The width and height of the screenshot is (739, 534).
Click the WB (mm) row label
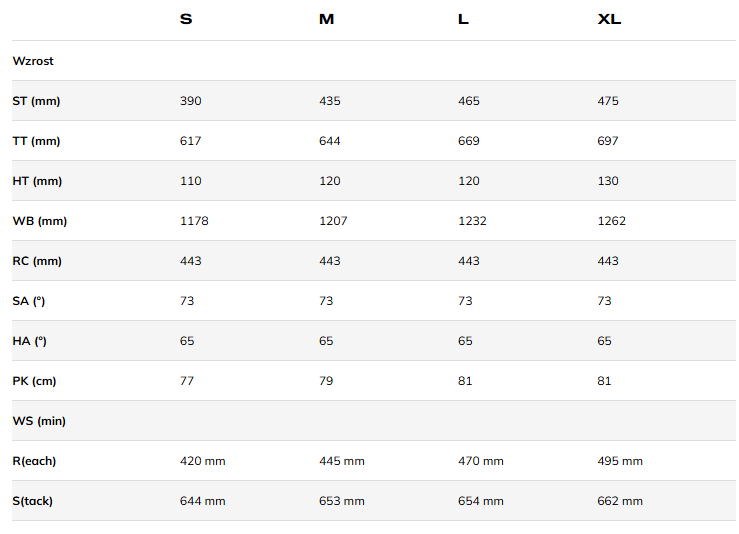tap(40, 221)
